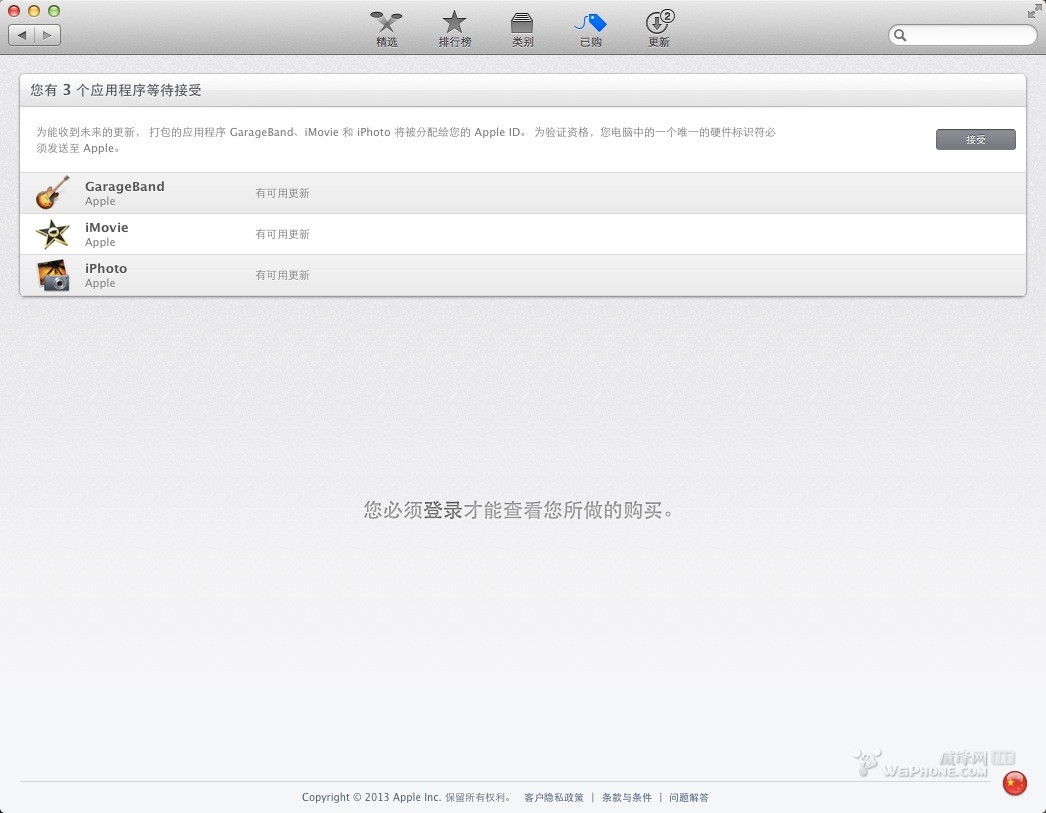Select the 已购 purchased tag tab
Image resolution: width=1046 pixels, height=813 pixels.
[590, 29]
